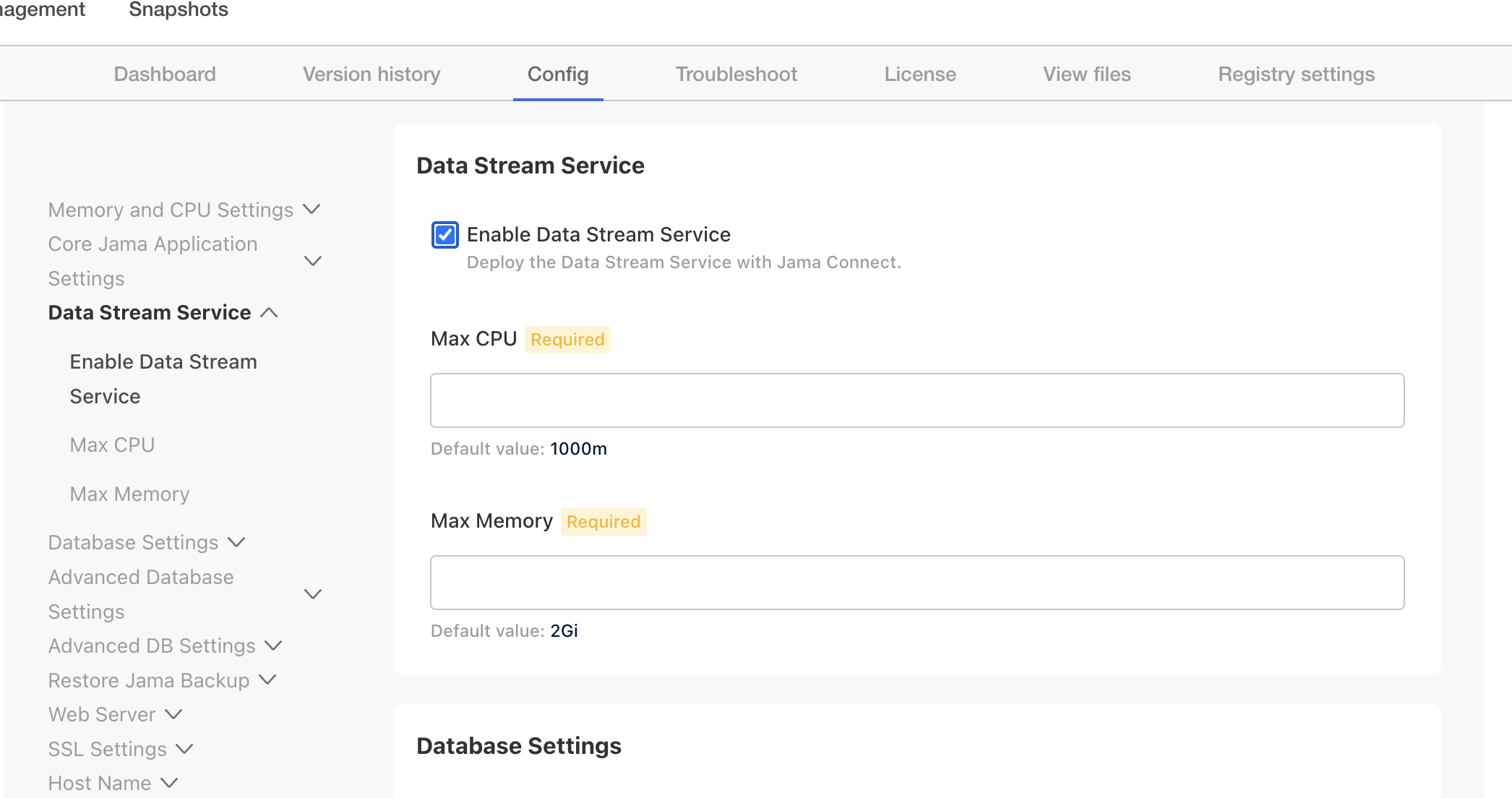
Task: Expand Core Jama Application Settings chevron
Action: click(x=313, y=261)
